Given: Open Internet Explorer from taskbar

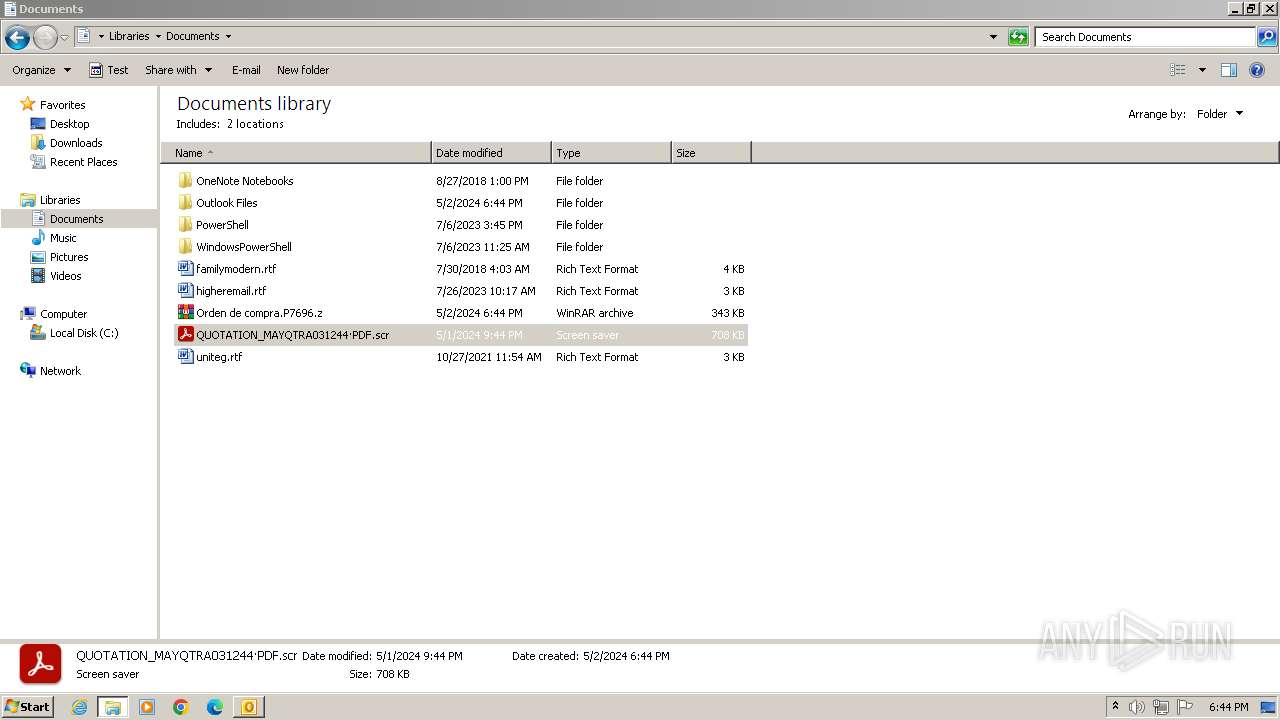Looking at the screenshot, I should click(x=79, y=707).
